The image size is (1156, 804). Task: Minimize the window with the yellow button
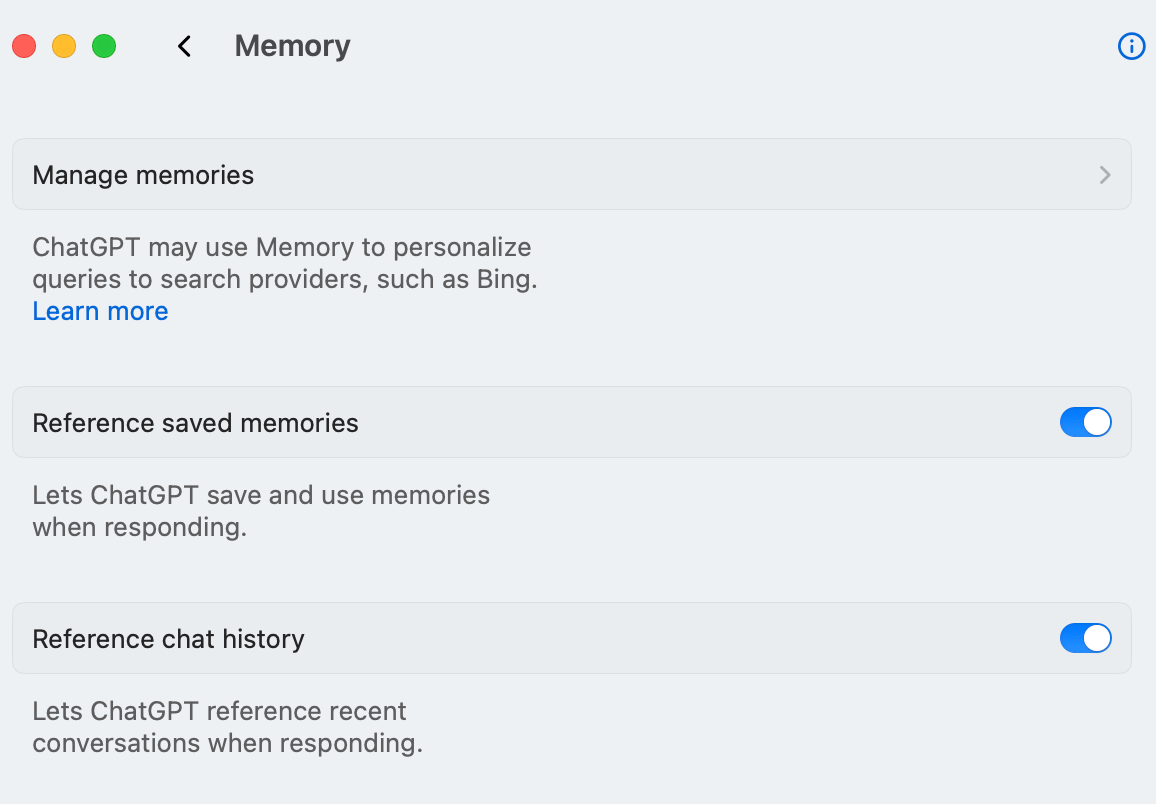64,46
